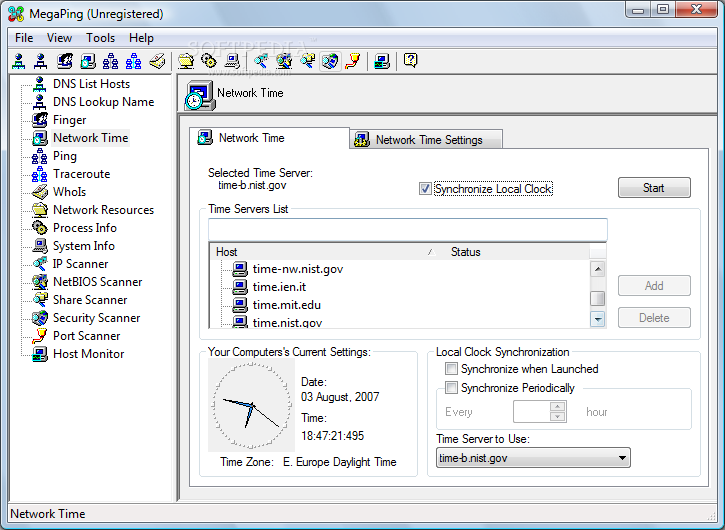Select Security Scanner in the tree
Image resolution: width=725 pixels, height=530 pixels.
[x=96, y=318]
